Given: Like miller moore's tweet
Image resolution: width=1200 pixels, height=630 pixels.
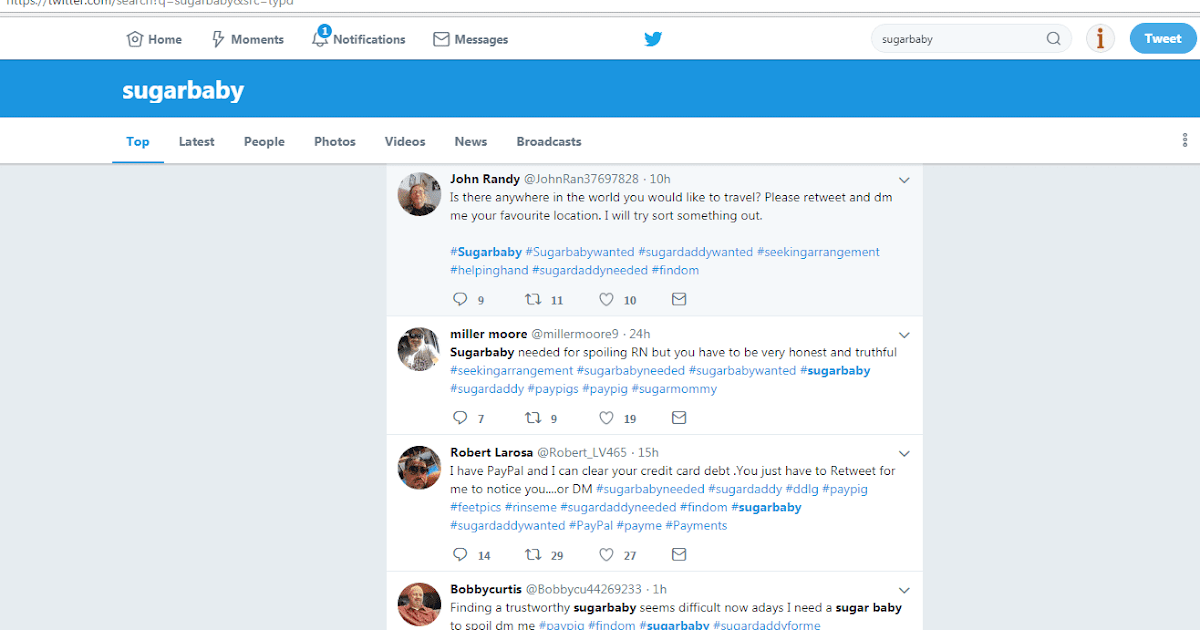Looking at the screenshot, I should pos(606,417).
